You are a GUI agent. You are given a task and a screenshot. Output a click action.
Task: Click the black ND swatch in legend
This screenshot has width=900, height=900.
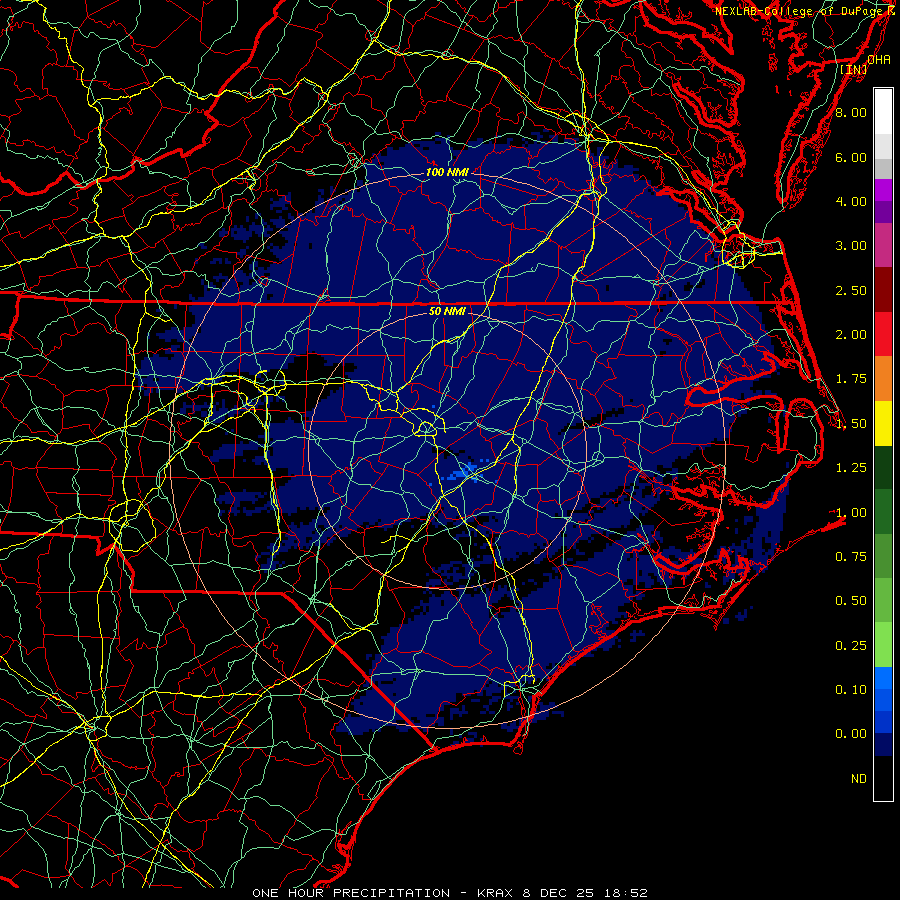click(x=883, y=778)
